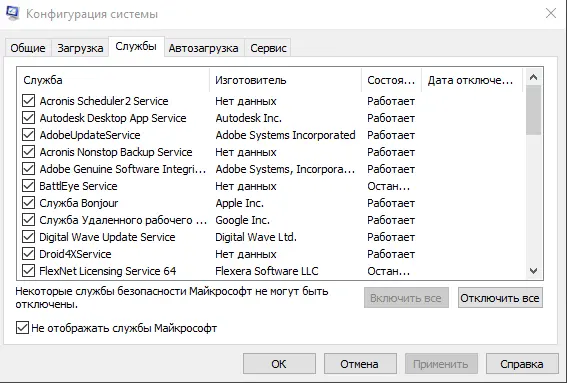Click Digital Wave Update Service name
This screenshot has width=567, height=383.
click(107, 237)
